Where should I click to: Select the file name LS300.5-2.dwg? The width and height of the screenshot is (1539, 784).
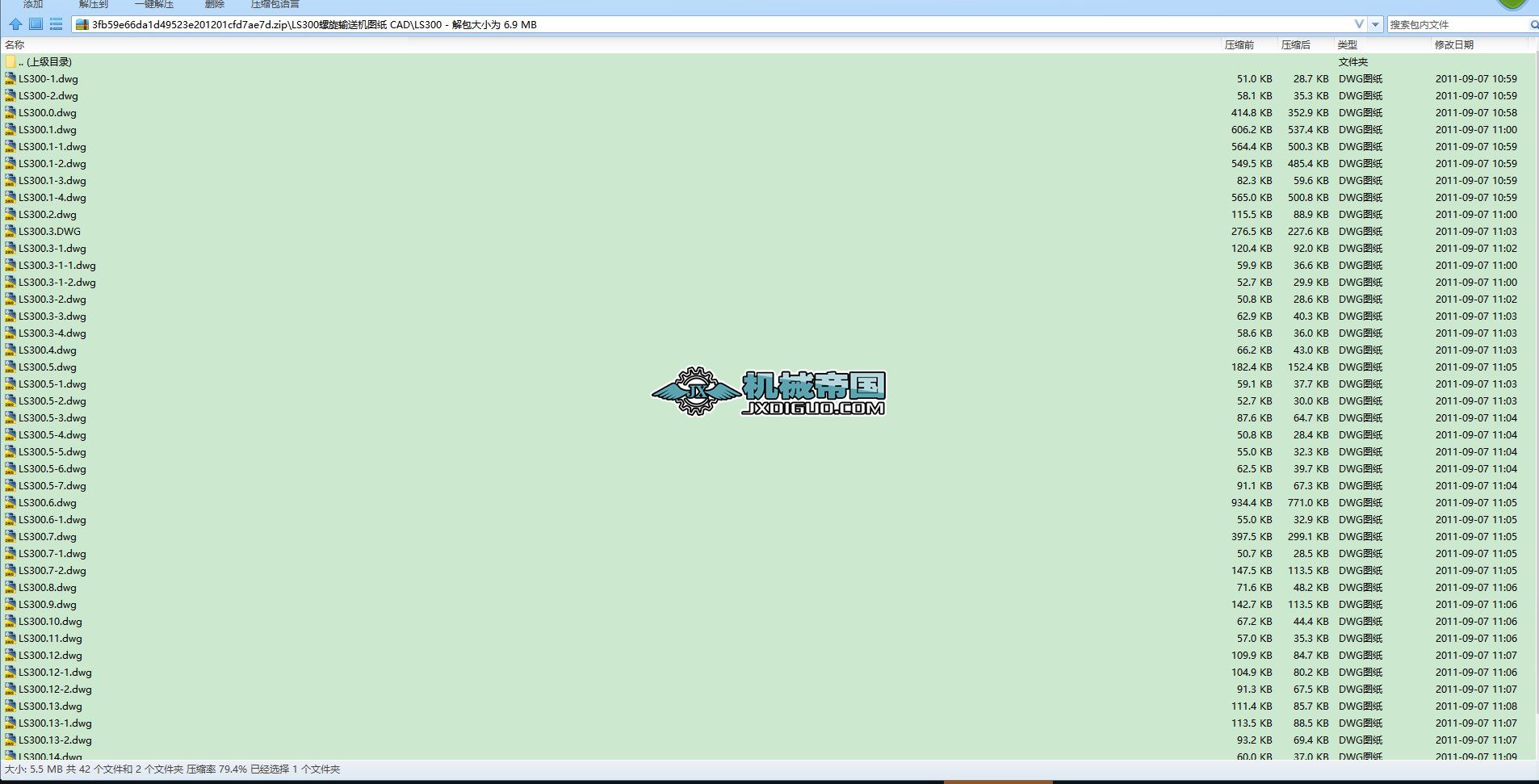[52, 401]
